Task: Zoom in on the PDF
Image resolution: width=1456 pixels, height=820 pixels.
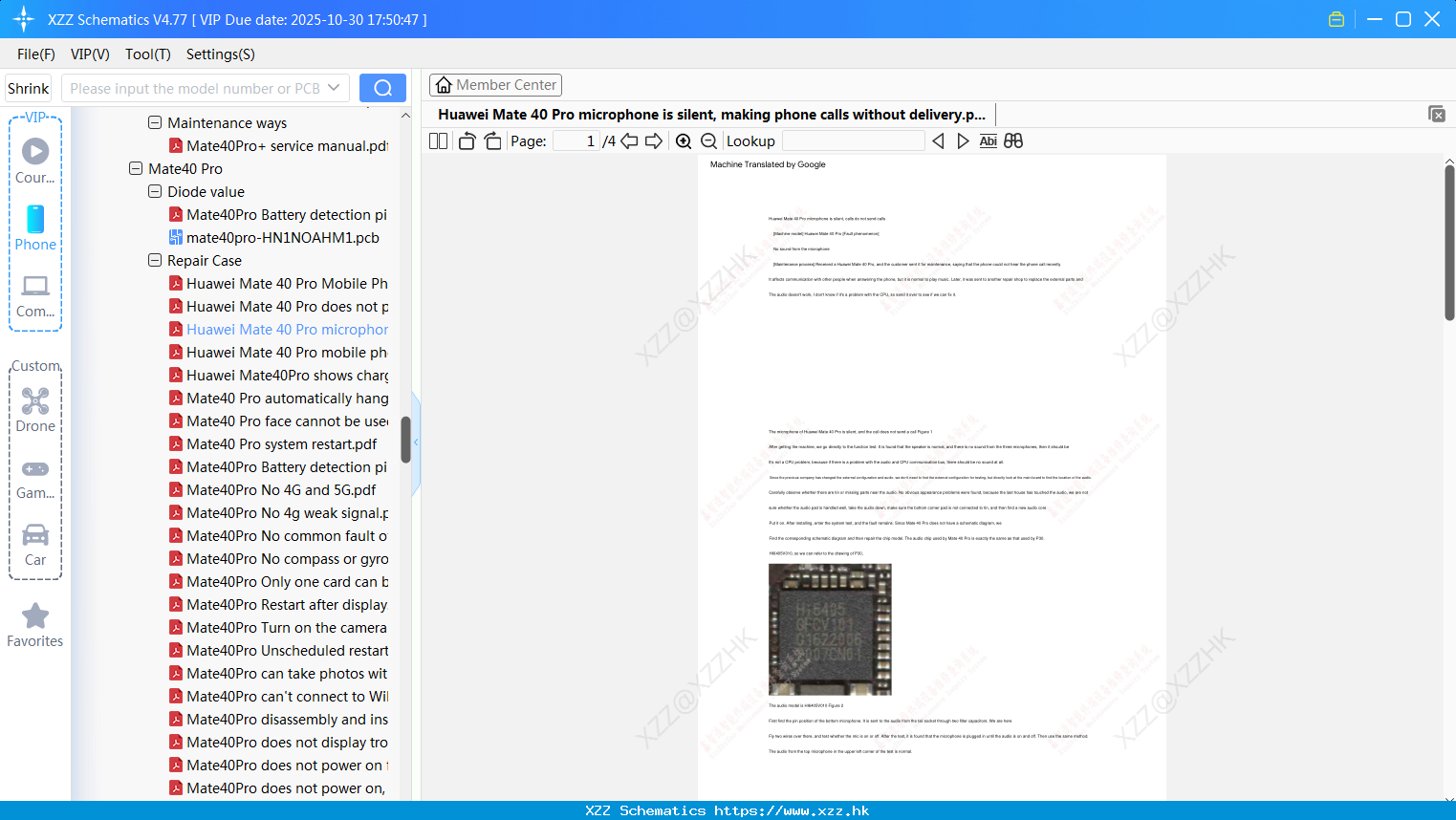Action: pos(684,141)
